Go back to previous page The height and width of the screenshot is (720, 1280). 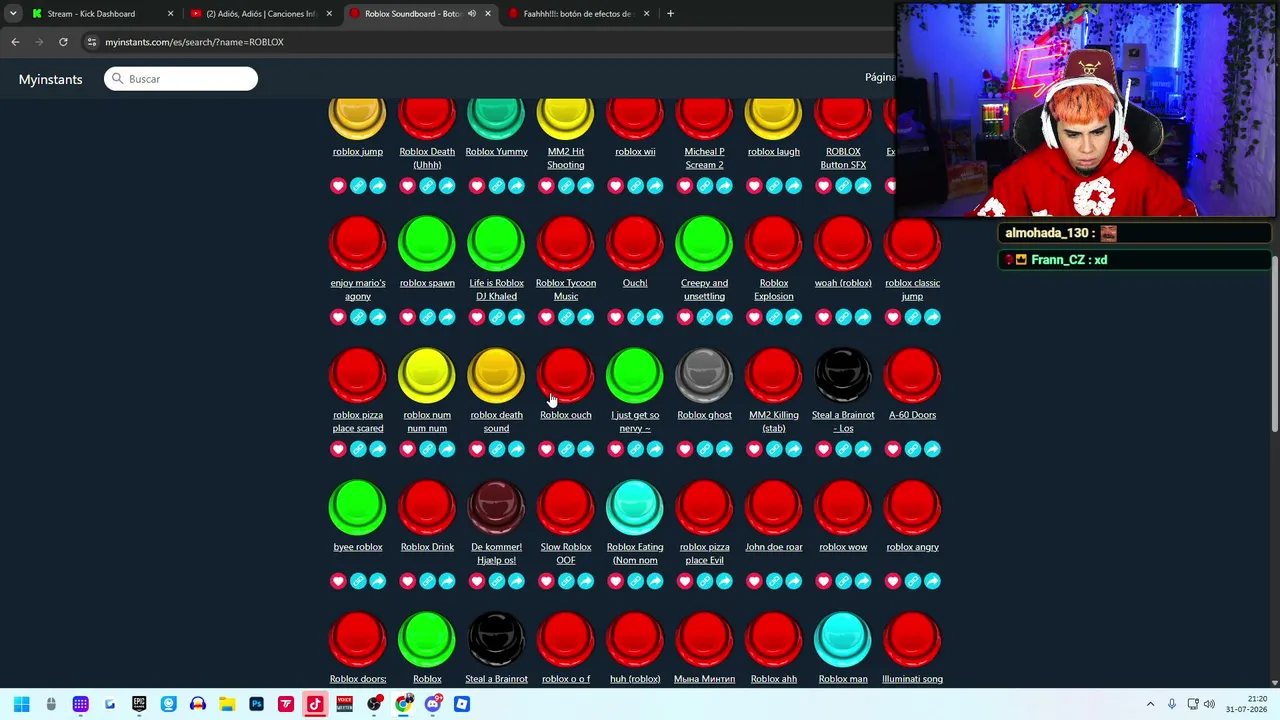click(x=15, y=42)
